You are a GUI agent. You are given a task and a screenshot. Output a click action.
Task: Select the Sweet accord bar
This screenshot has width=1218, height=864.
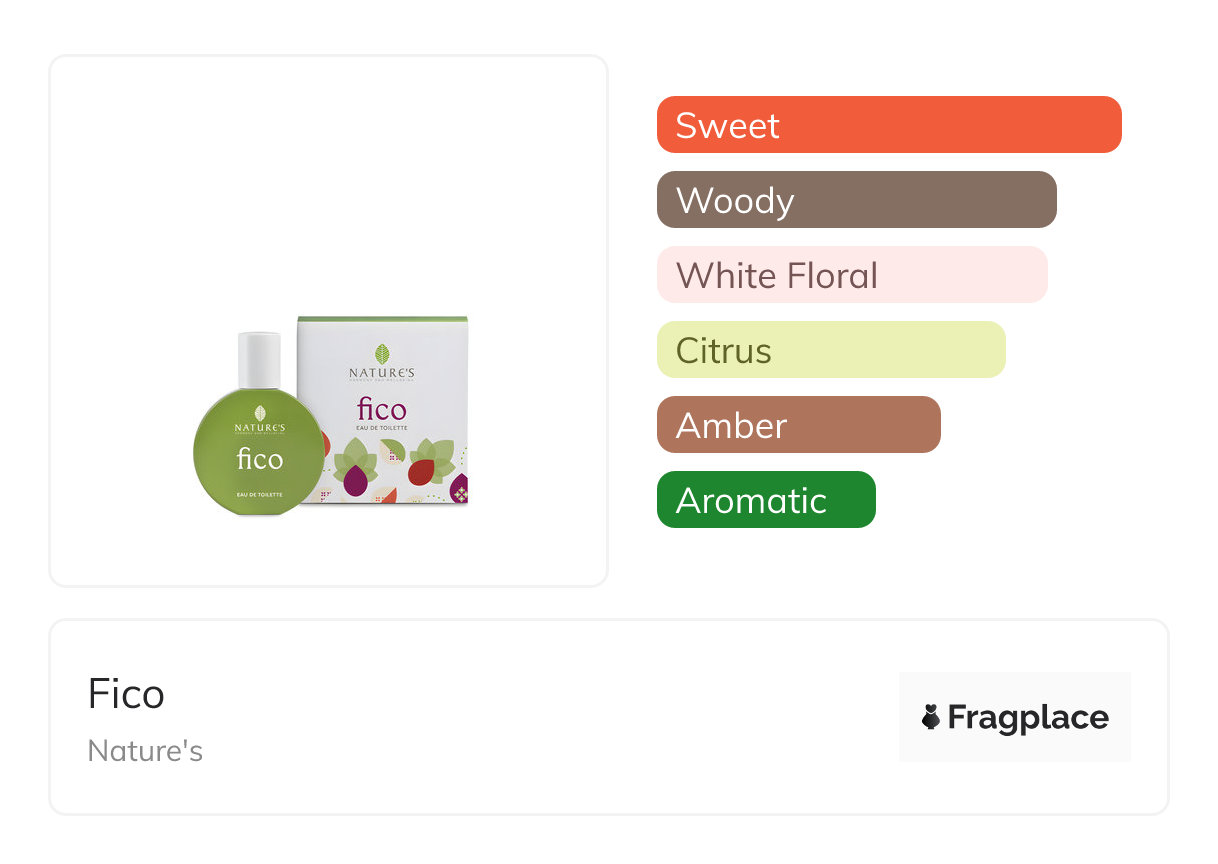pos(888,125)
